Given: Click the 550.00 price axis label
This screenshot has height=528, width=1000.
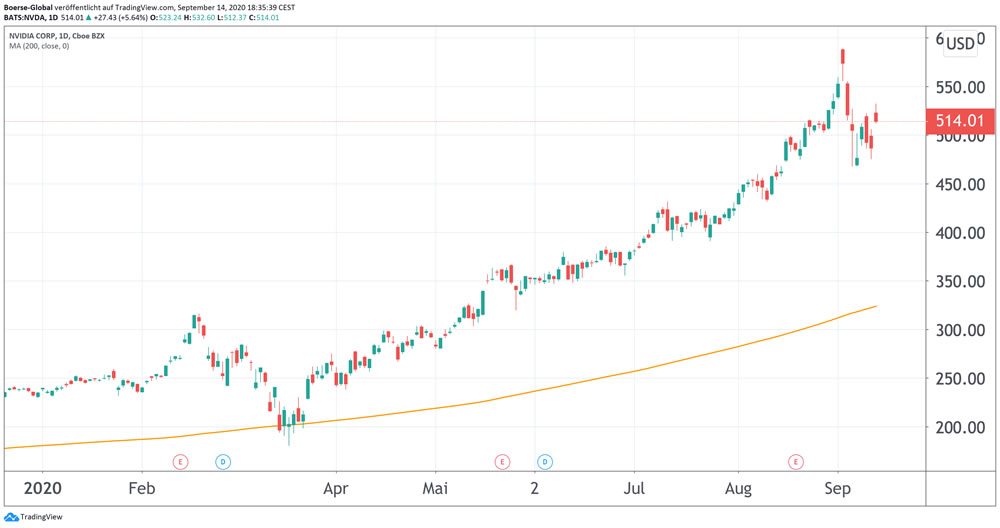Looking at the screenshot, I should [960, 87].
